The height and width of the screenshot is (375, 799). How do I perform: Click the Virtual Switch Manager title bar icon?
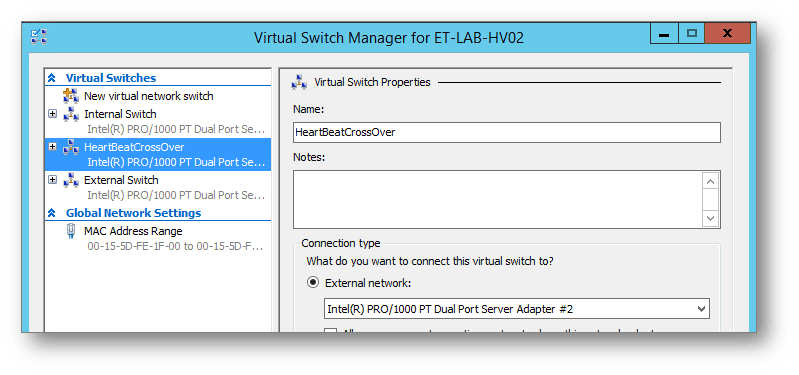click(38, 37)
